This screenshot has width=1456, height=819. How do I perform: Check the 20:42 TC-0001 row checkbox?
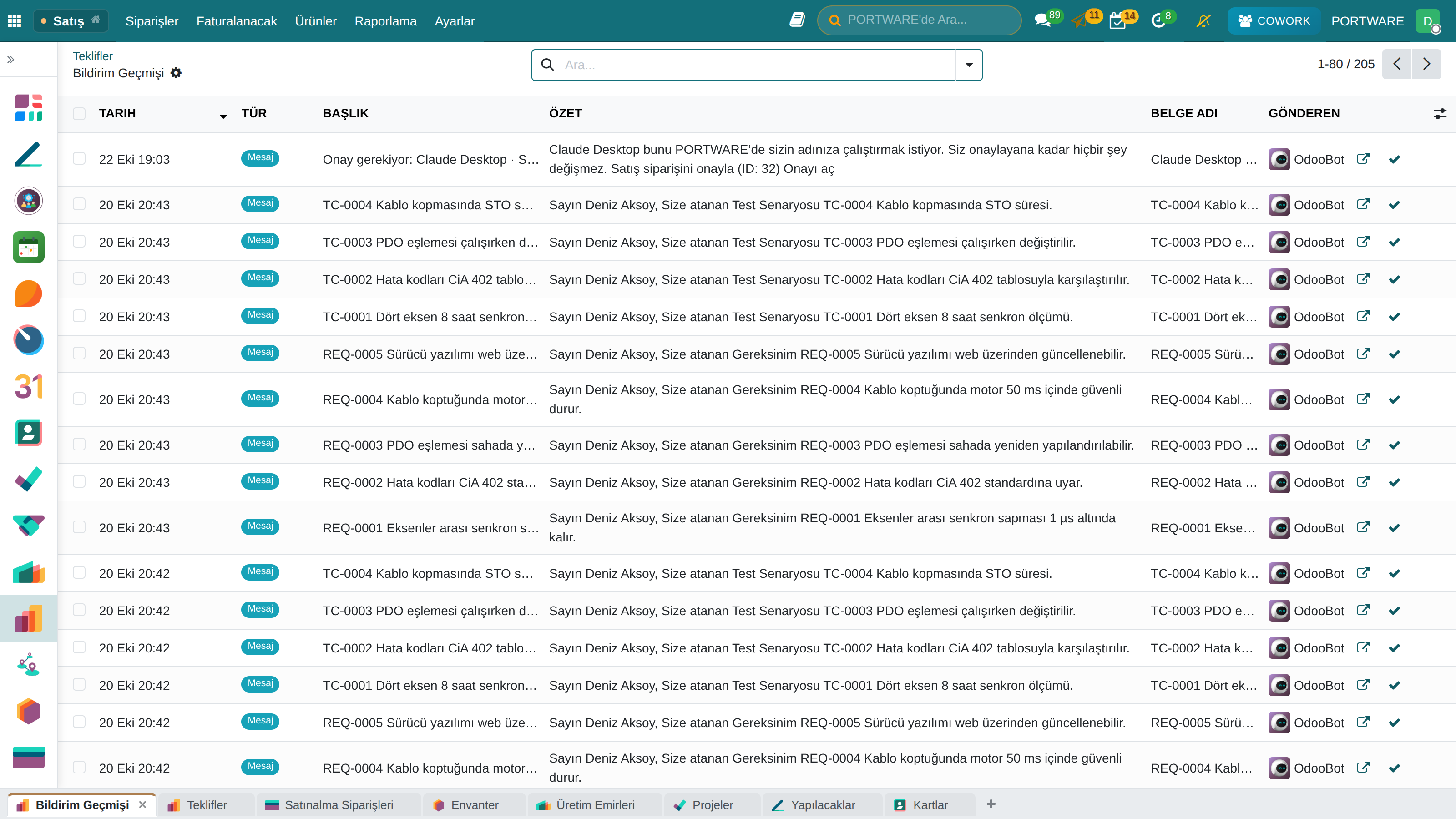coord(79,684)
